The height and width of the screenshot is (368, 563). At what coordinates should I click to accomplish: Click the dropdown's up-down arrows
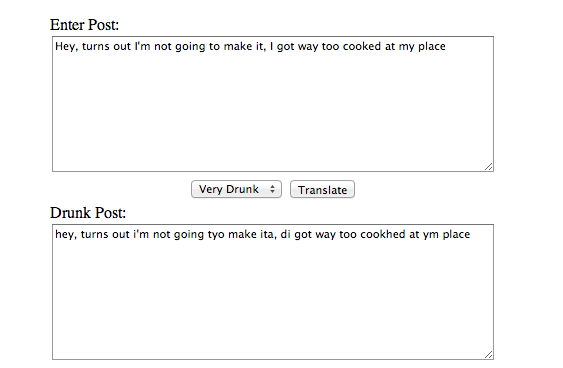click(x=273, y=189)
